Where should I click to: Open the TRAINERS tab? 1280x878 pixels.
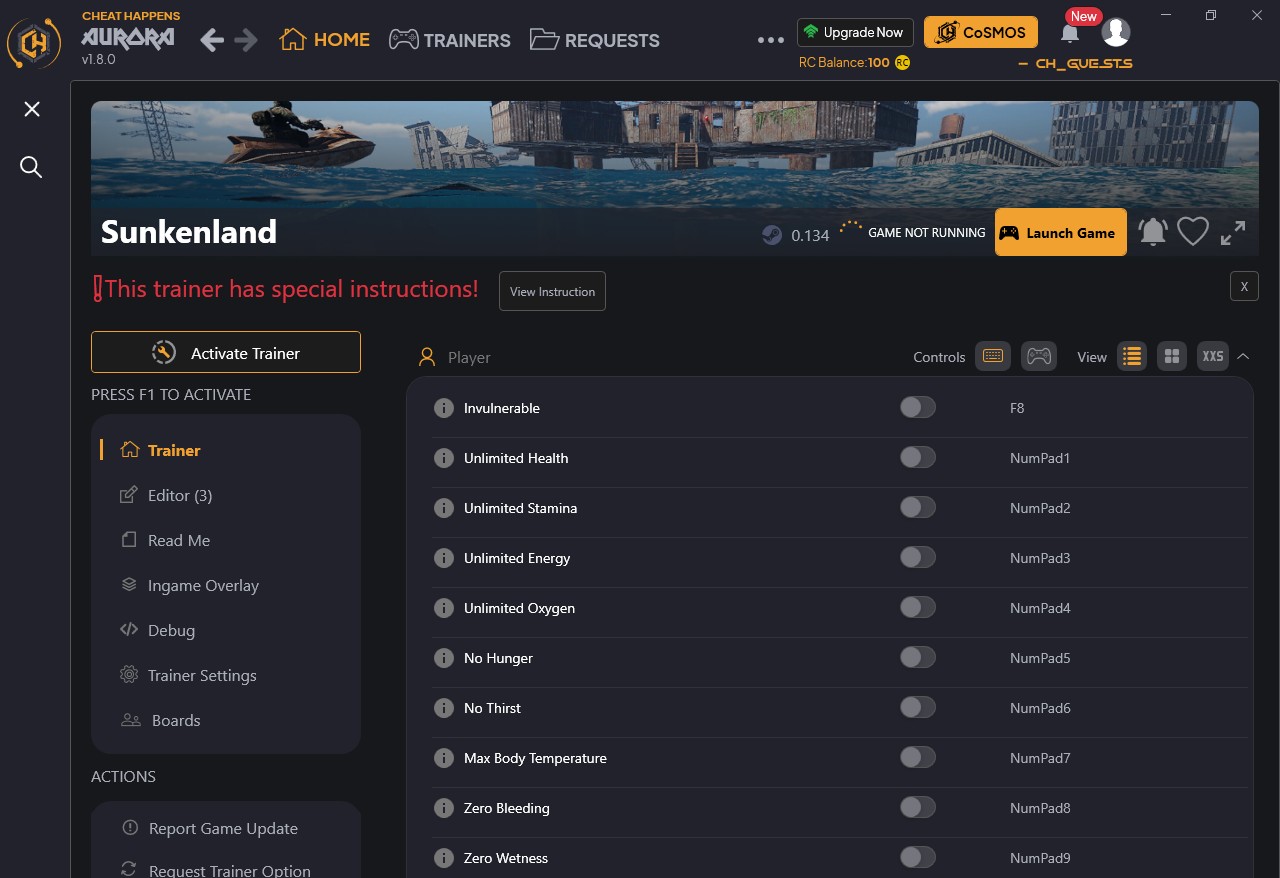coord(450,40)
